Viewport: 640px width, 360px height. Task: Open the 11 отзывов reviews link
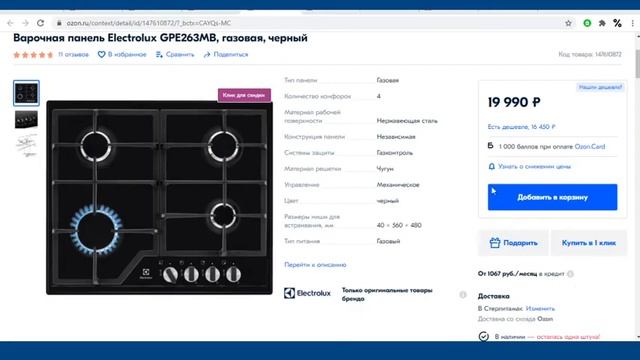click(x=73, y=54)
